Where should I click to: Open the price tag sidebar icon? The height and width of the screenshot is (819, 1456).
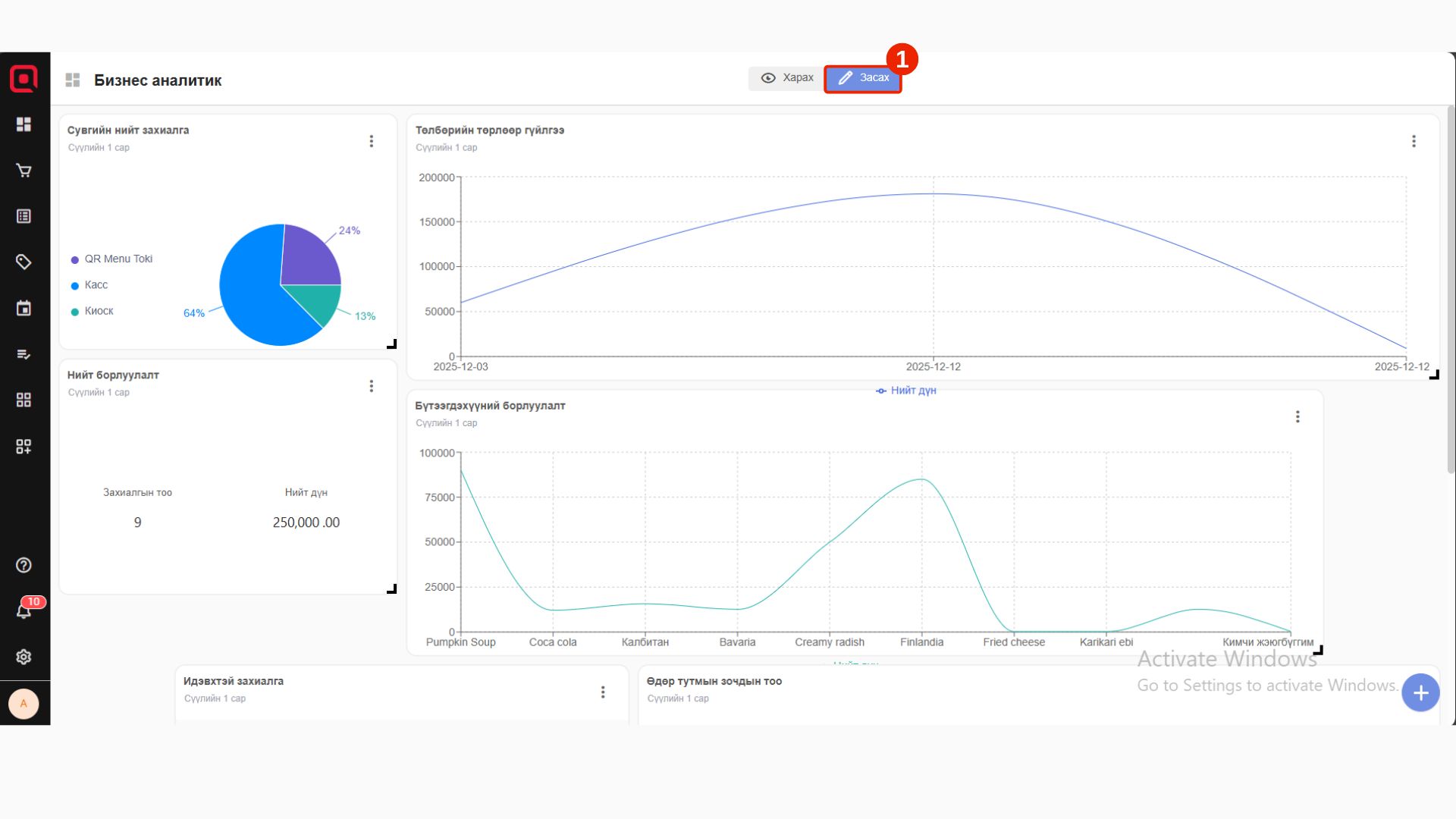point(24,262)
